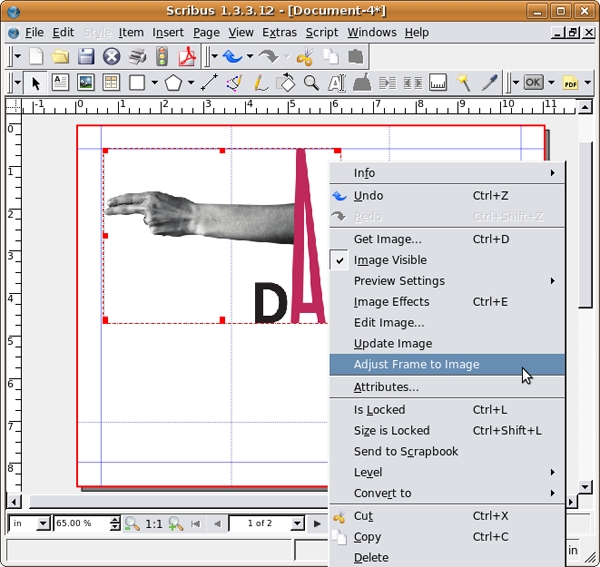Screen dimensions: 600x567
Task: Toggle Size is Locked option
Action: 392,430
